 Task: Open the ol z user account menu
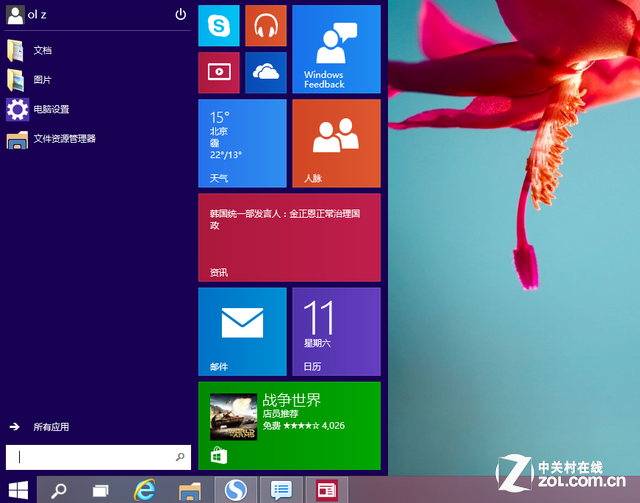30,14
